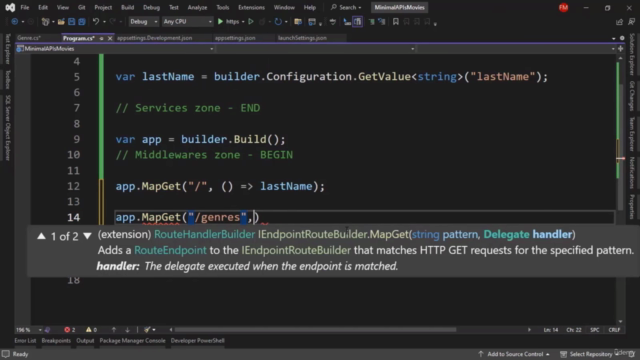The image size is (640, 360).
Task: Show previous overload with up triangle
Action: (41, 236)
